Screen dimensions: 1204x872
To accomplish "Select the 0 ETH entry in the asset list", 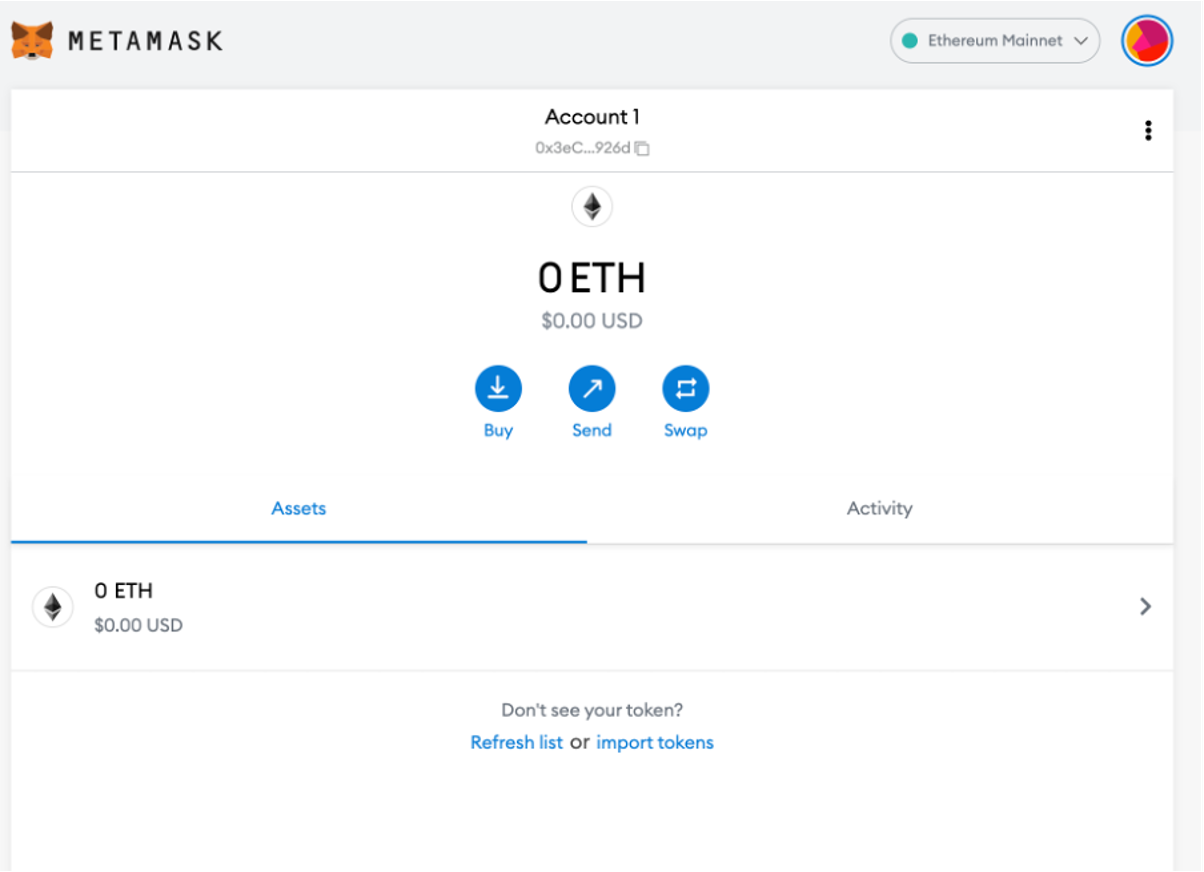I will click(124, 591).
